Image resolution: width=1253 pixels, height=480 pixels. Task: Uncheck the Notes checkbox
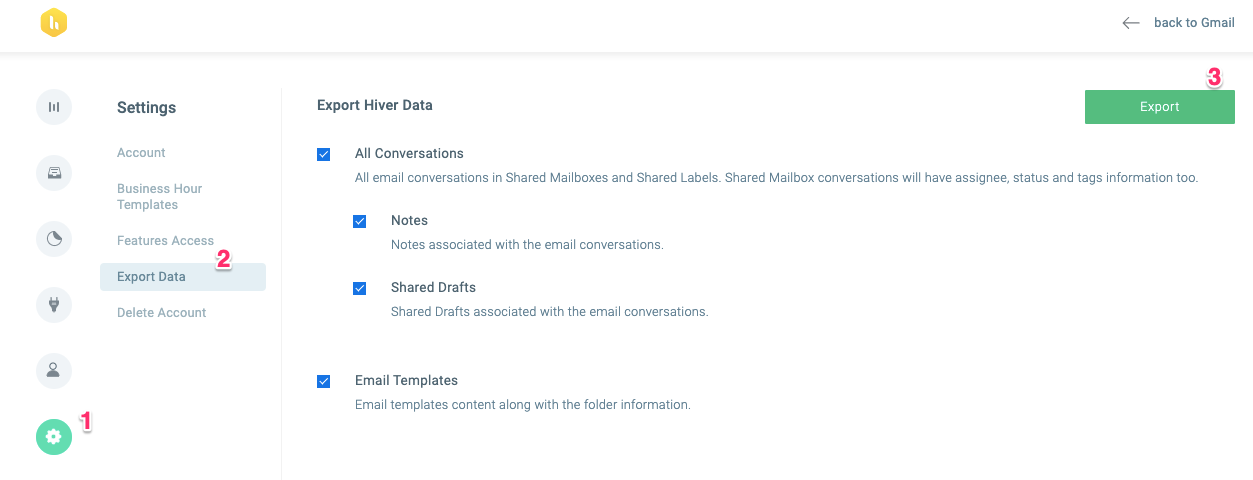(359, 221)
